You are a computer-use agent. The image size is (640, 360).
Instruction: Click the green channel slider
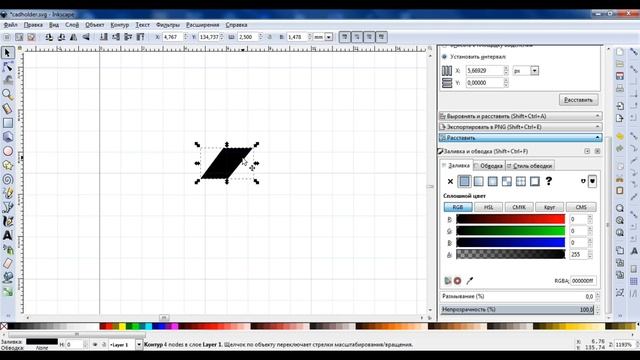(x=511, y=231)
